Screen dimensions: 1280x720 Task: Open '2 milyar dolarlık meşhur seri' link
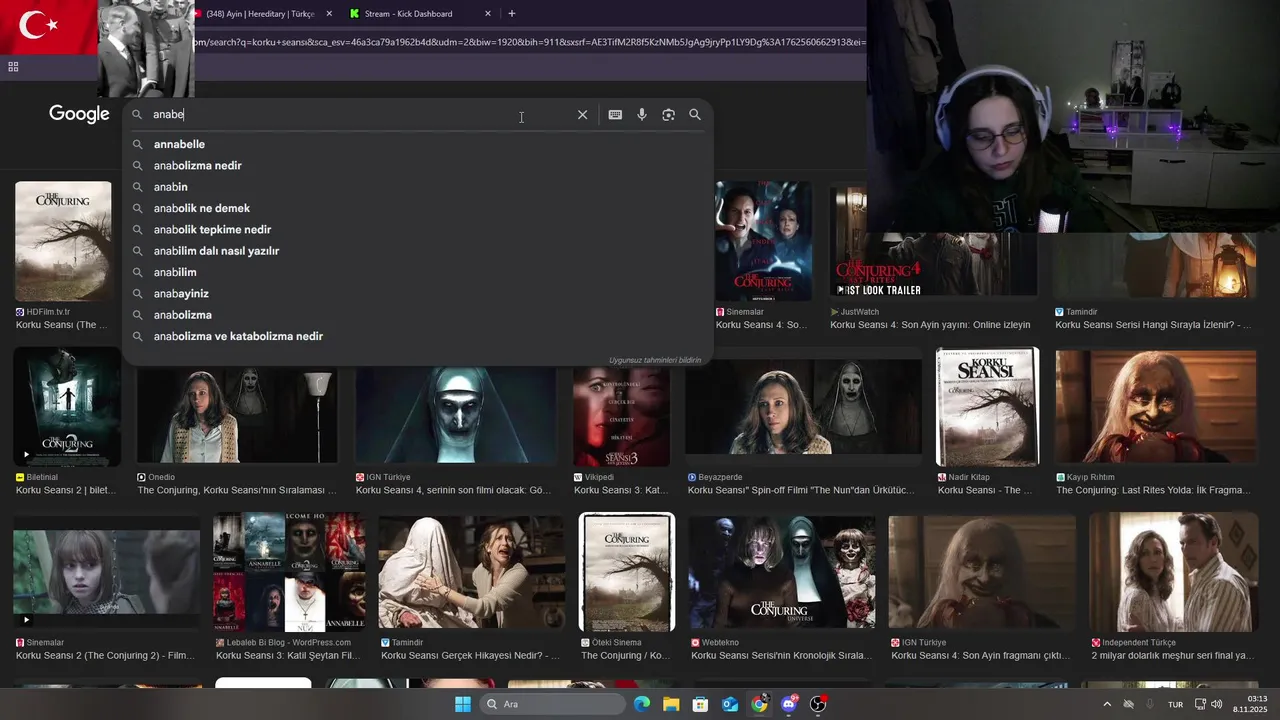1173,656
